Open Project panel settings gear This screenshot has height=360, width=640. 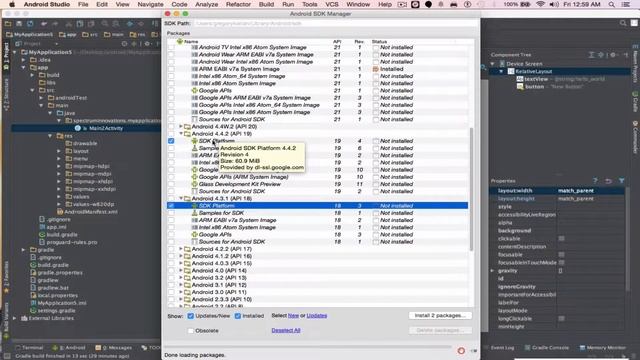click(x=147, y=44)
